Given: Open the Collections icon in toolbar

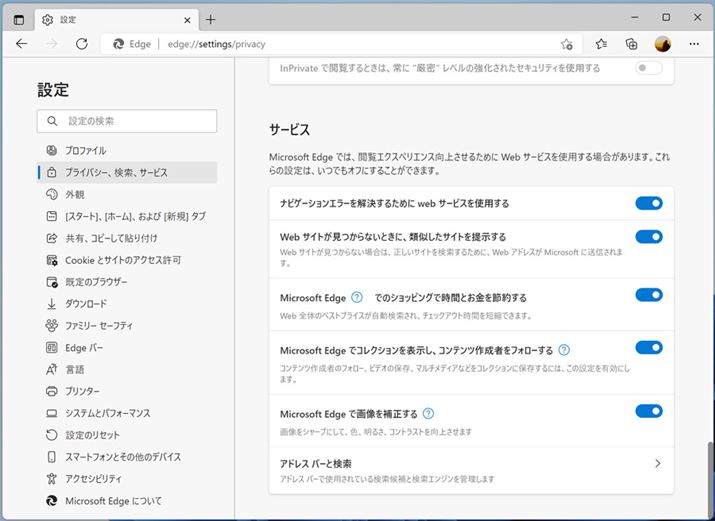Looking at the screenshot, I should tap(631, 44).
